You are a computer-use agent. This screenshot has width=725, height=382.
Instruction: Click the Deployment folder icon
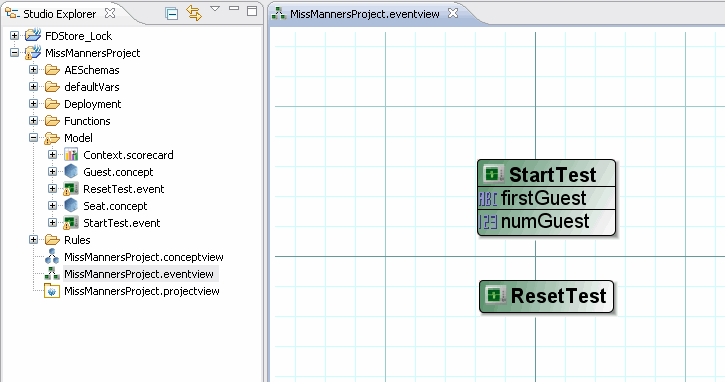52,104
